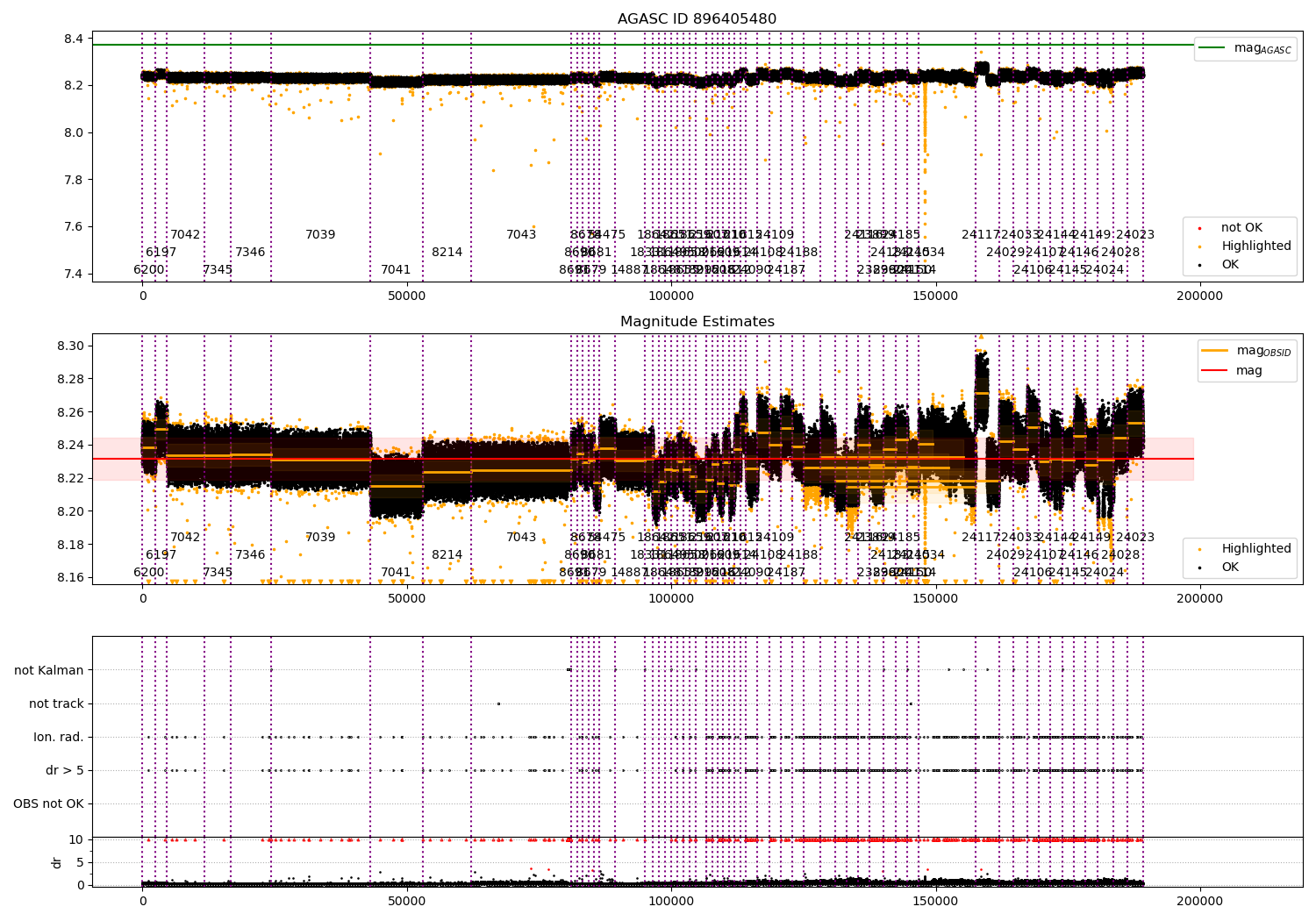This screenshot has width=1316, height=921.
Task: Click obsid label '7346' in the top plot
Action: tap(250, 253)
